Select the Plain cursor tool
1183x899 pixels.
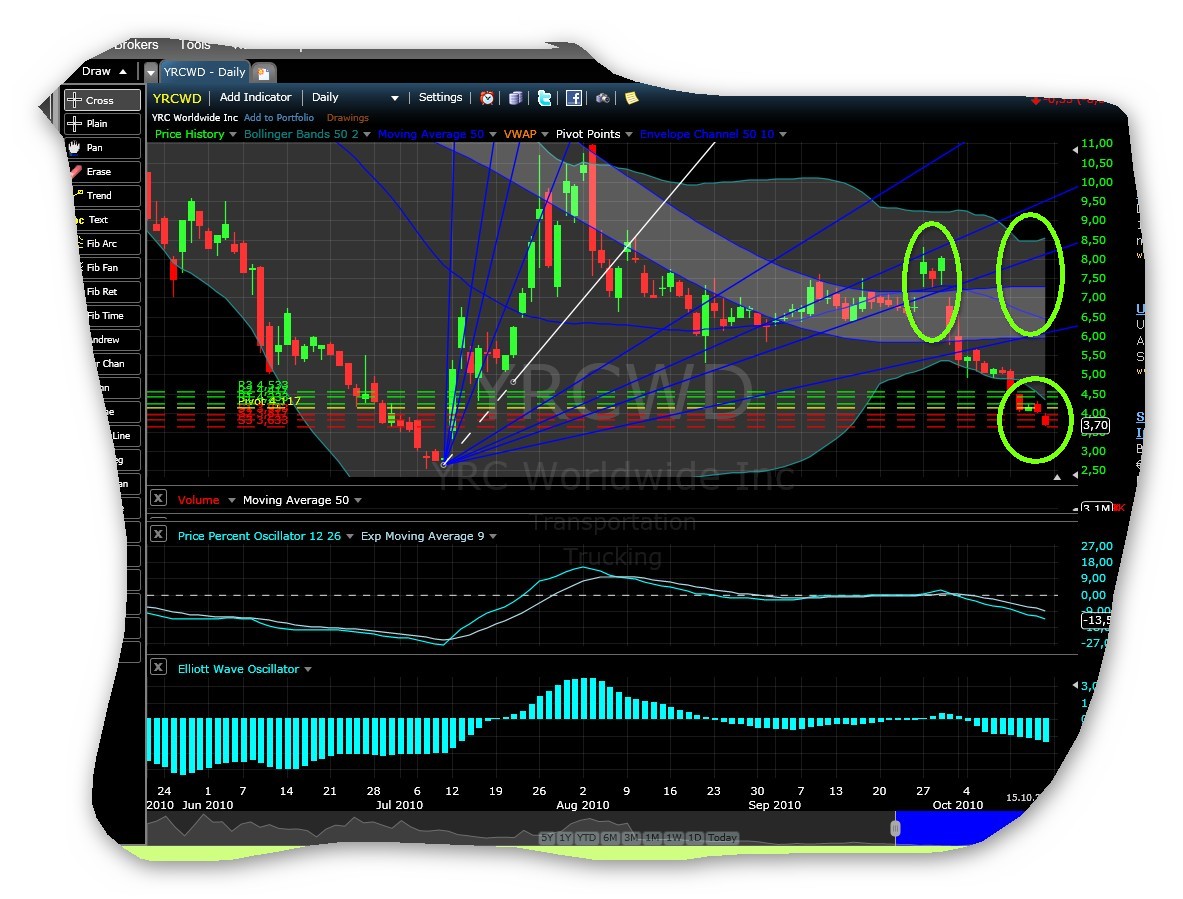[x=102, y=124]
